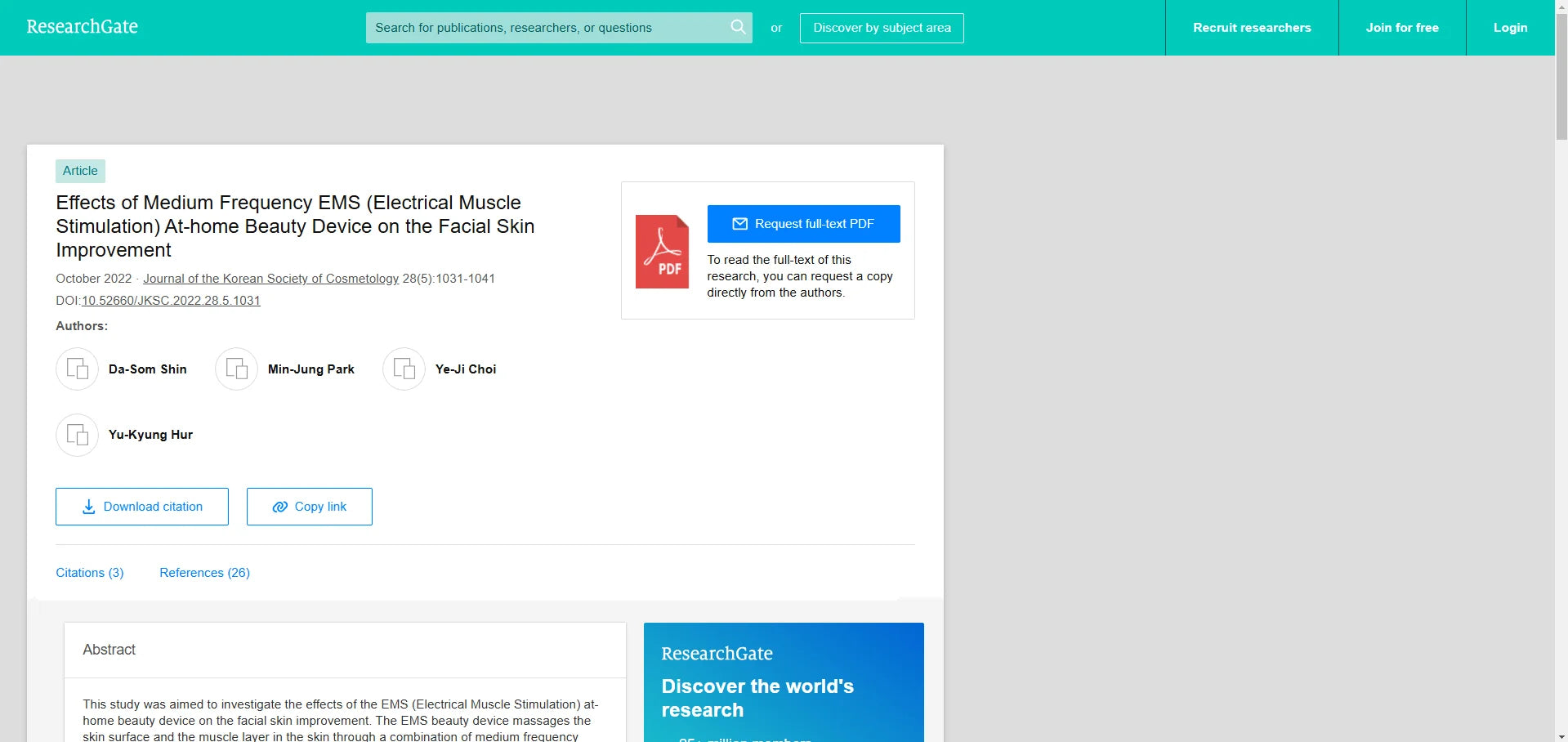The image size is (1568, 742).
Task: Click Yu-Kyung Hur's avatar icon
Action: (78, 435)
